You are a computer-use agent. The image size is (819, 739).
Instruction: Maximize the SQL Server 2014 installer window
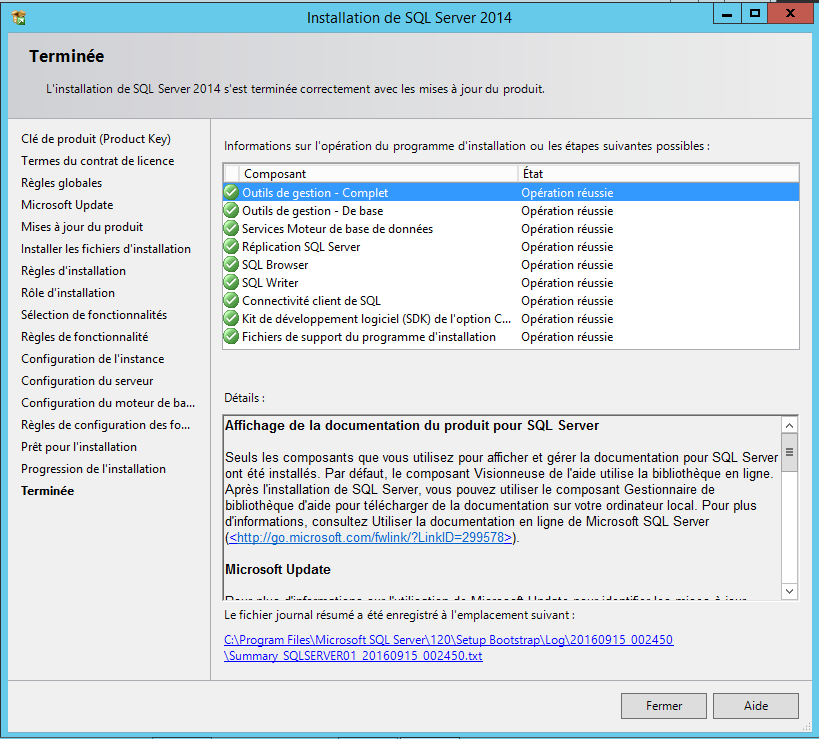click(x=755, y=14)
